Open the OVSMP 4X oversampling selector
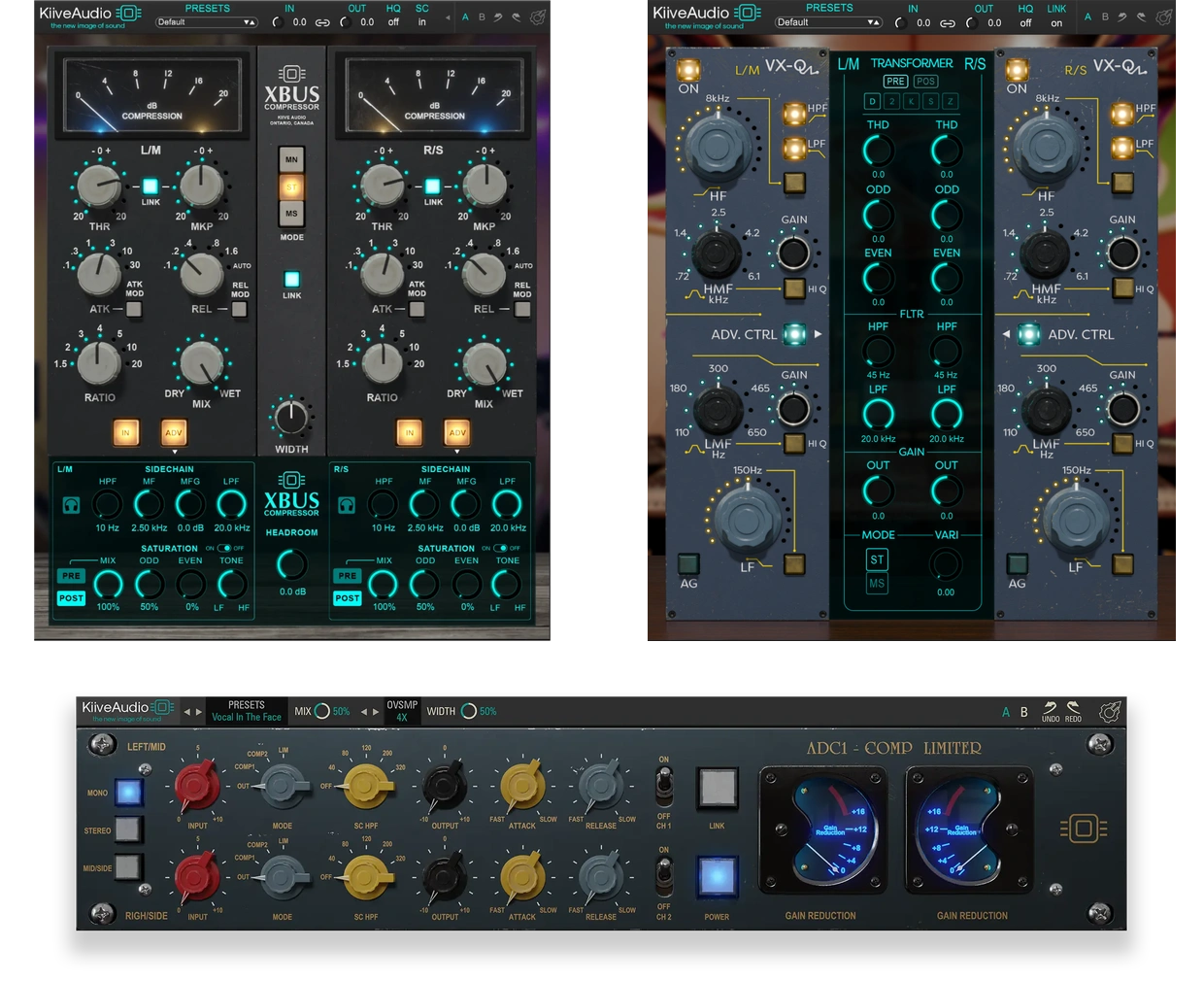The height and width of the screenshot is (981, 1204). 402,711
